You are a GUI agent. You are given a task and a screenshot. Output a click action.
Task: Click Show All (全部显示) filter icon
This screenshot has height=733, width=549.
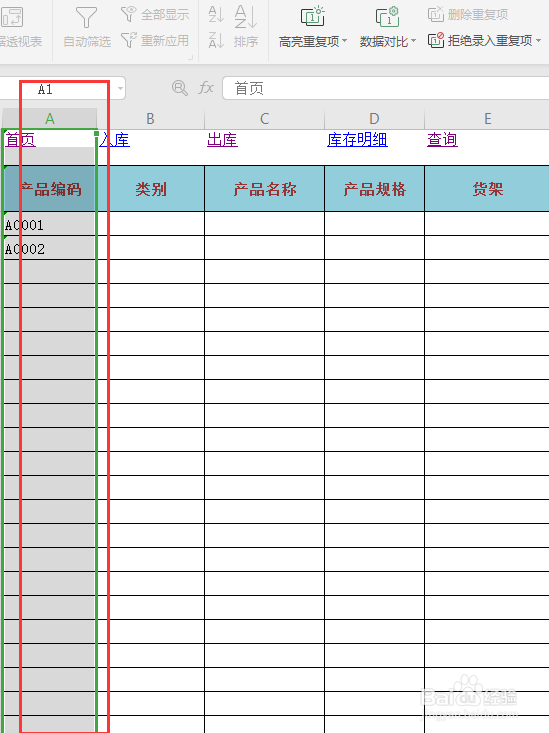click(129, 14)
